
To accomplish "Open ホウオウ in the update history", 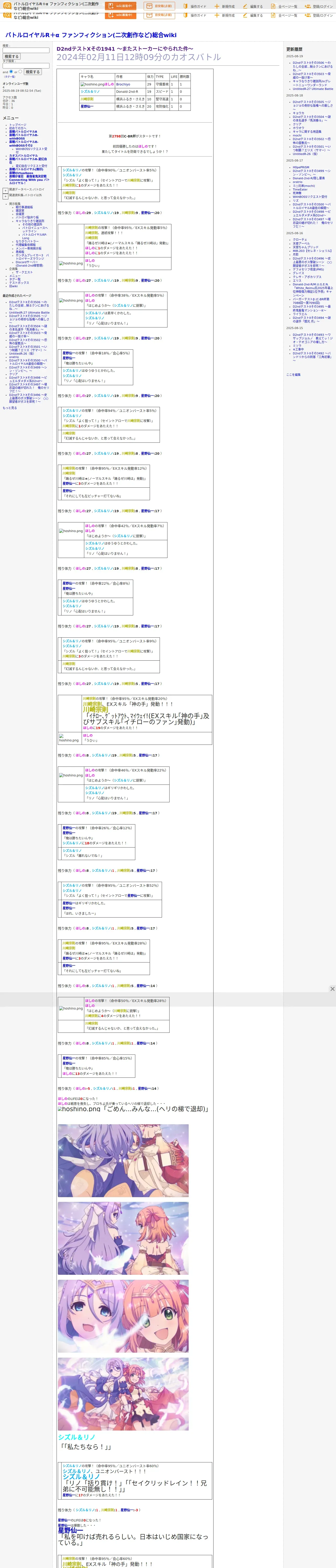I will [298, 128].
